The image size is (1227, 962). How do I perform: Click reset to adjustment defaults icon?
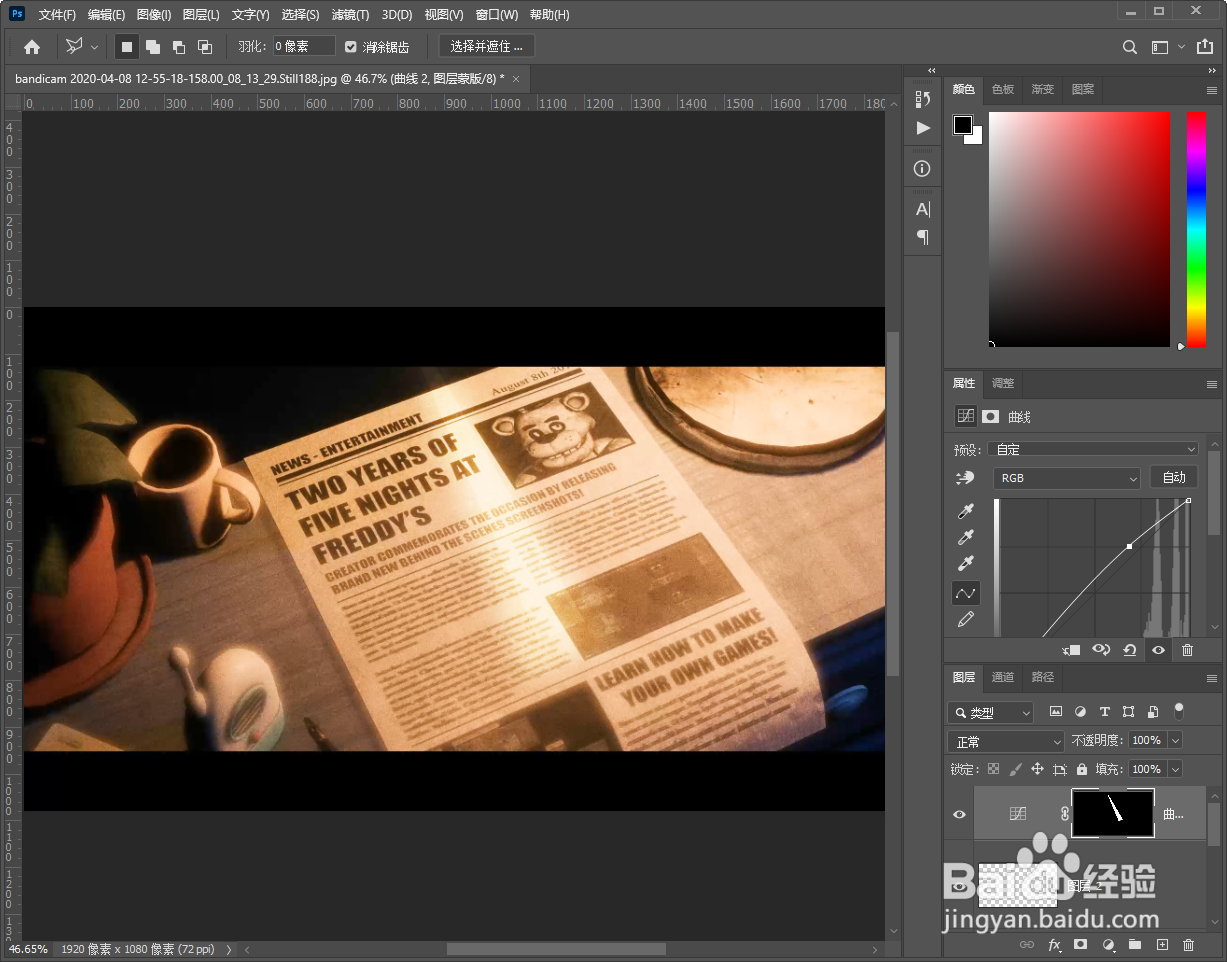tap(1130, 650)
